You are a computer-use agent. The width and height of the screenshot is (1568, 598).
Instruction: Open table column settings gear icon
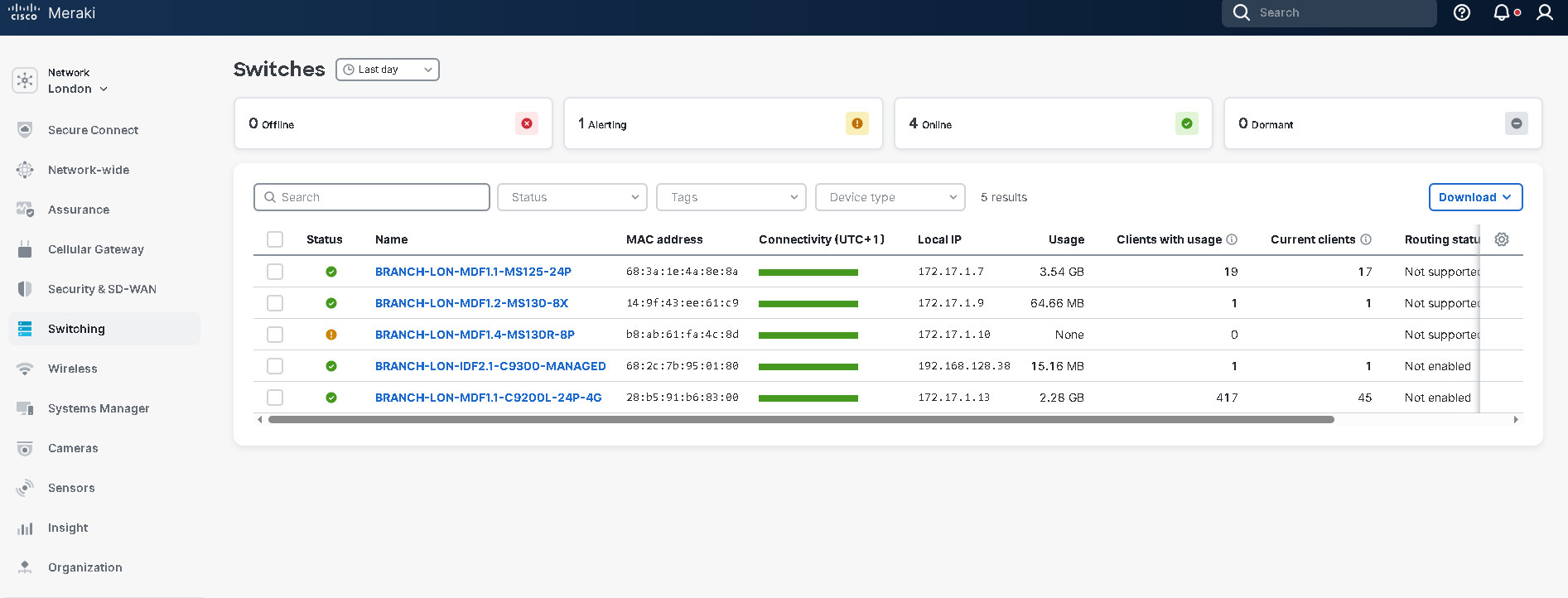tap(1502, 239)
